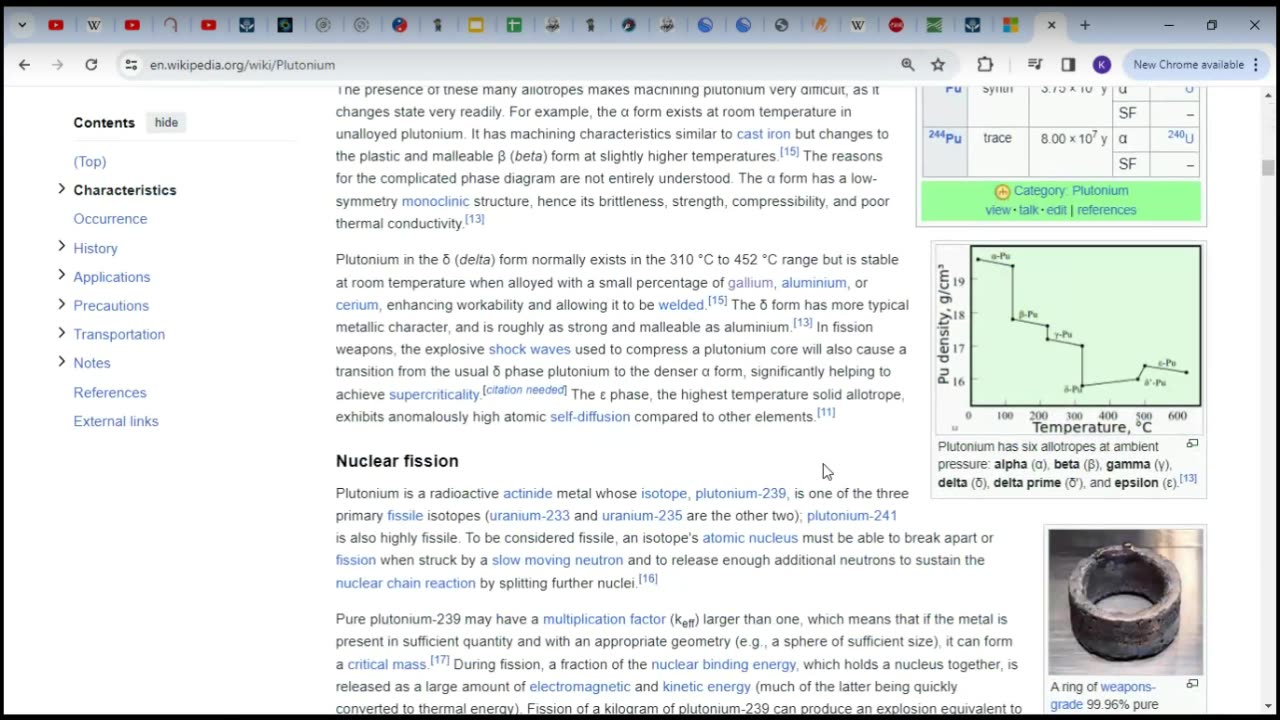
Task: Enlarge the plutonium ring photo via icon
Action: point(1192,684)
